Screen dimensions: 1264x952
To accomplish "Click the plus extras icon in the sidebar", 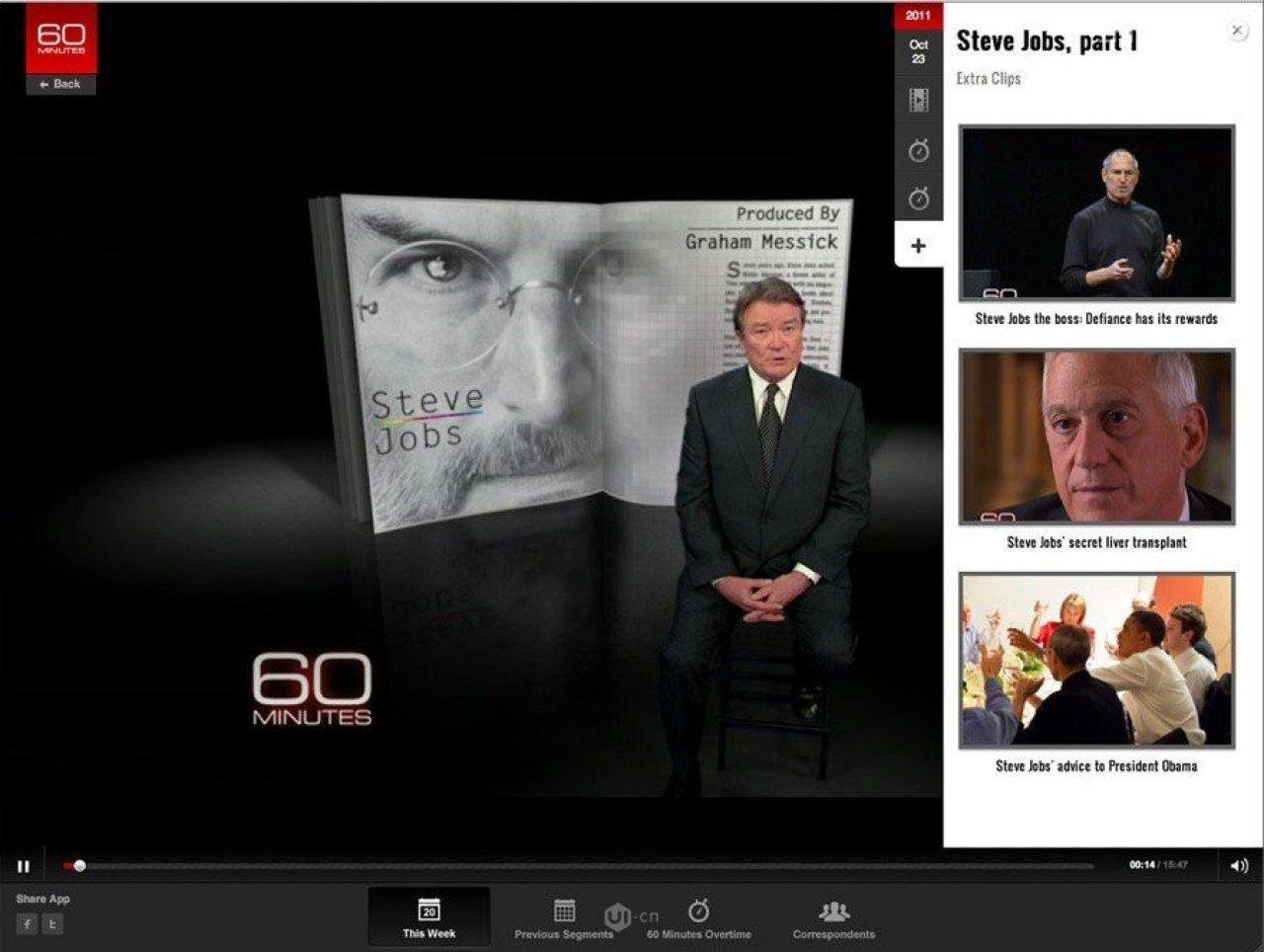I will pyautogui.click(x=918, y=245).
